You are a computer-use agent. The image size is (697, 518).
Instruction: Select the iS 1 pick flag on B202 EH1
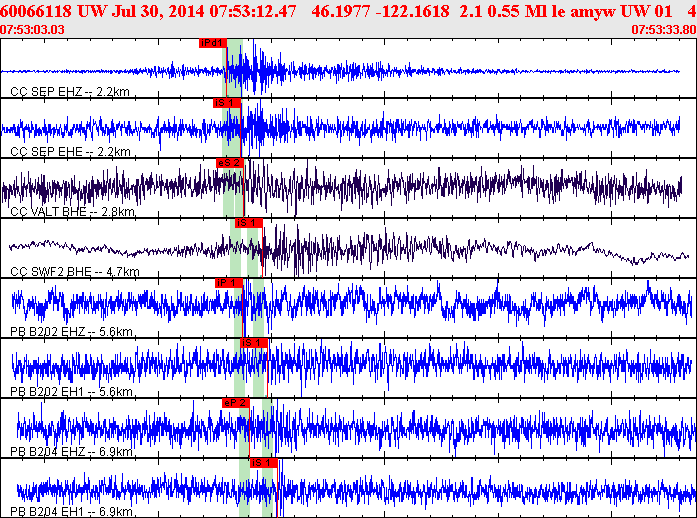click(254, 343)
